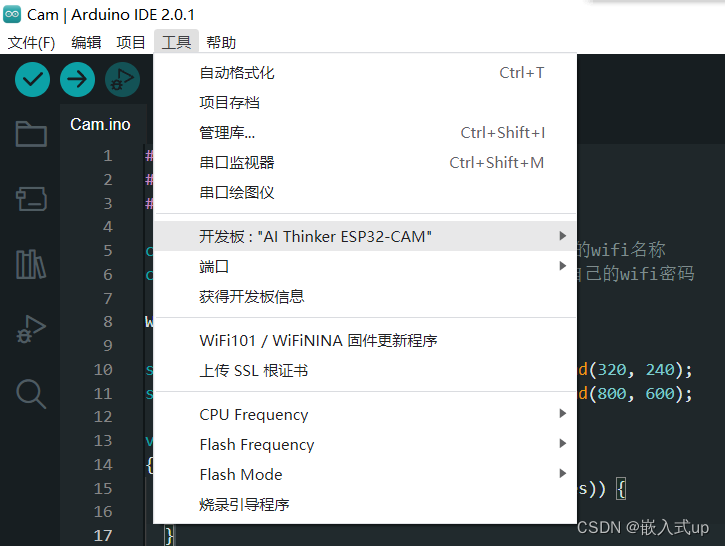Open WiFi101 / WiFiNINA 固件更新程序
This screenshot has width=725, height=546.
(365, 341)
